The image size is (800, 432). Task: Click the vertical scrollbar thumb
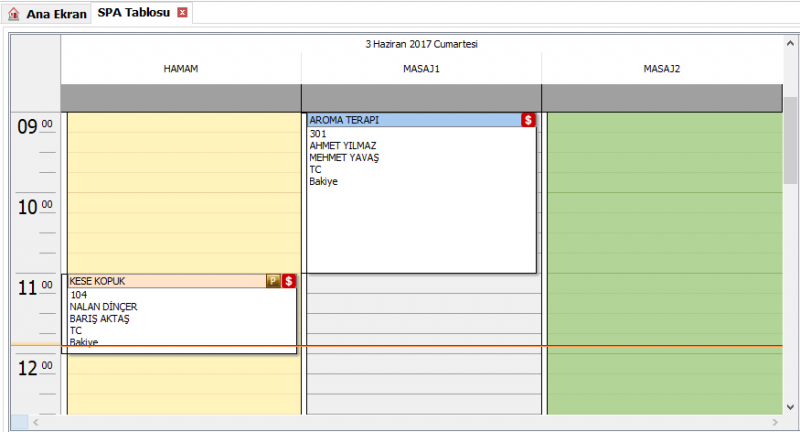click(790, 140)
